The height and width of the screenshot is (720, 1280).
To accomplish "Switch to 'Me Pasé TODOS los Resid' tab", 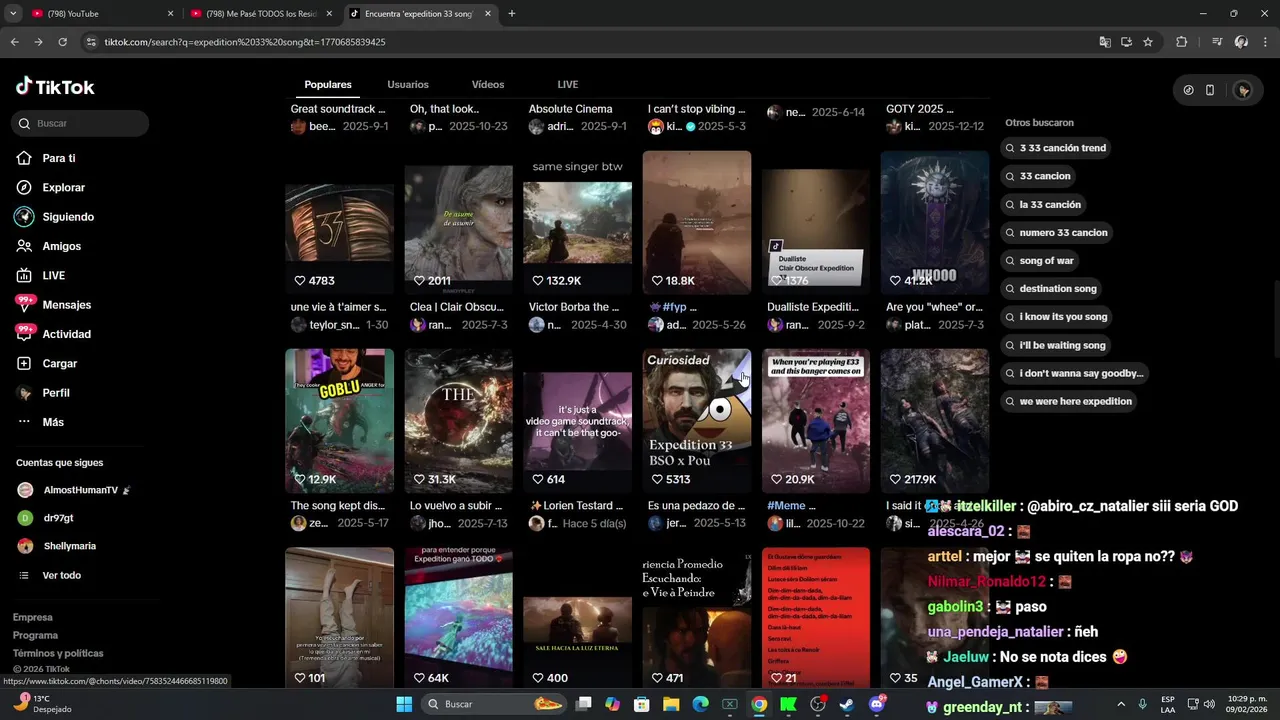I will [261, 14].
